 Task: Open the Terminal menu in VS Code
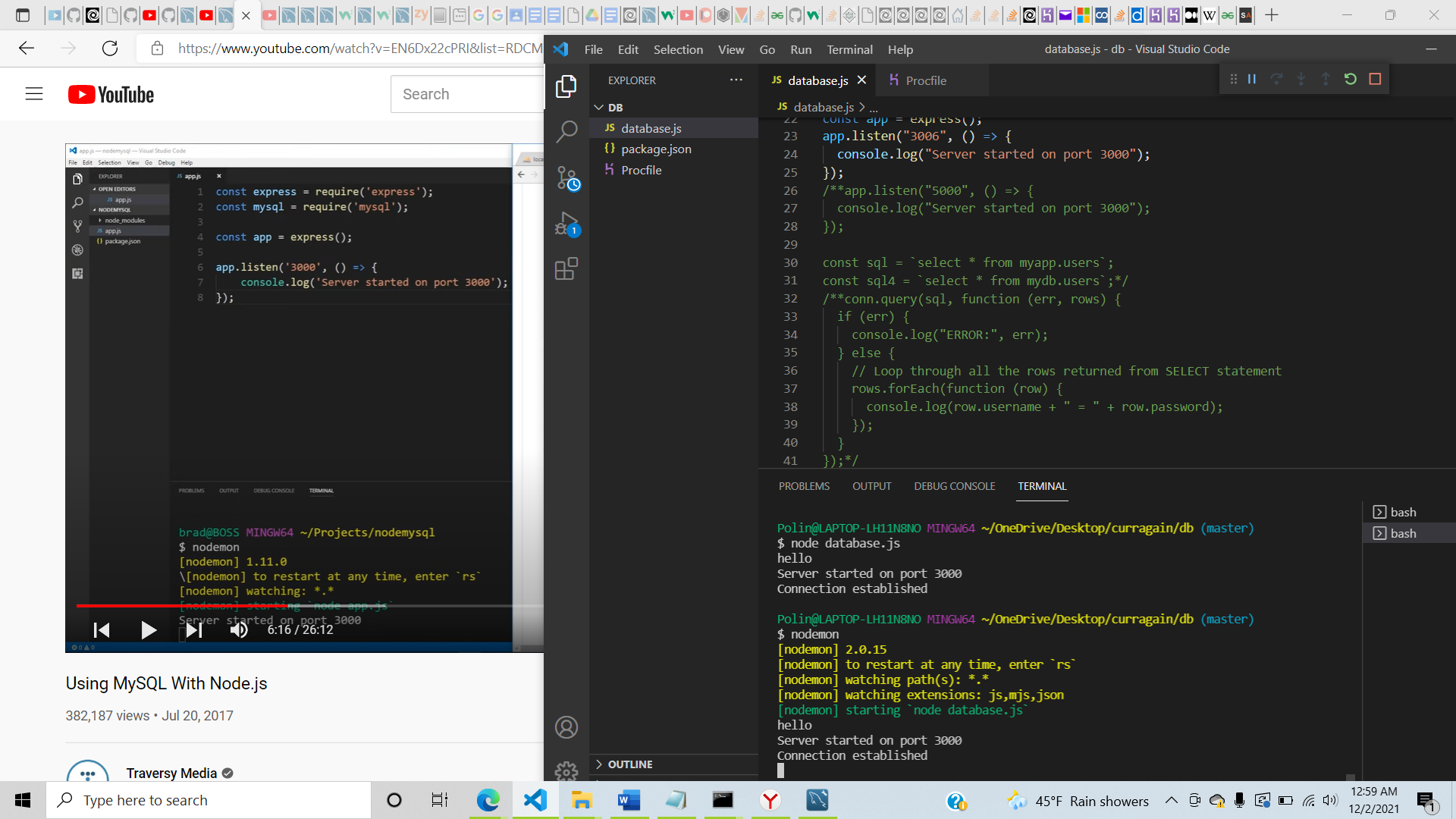(849, 49)
